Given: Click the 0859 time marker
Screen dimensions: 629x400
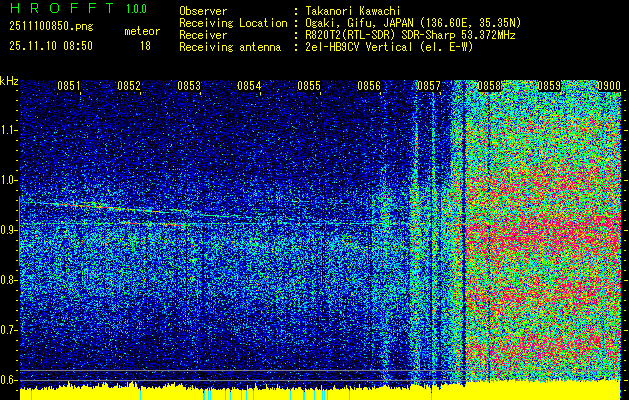Looking at the screenshot, I should click(549, 86).
